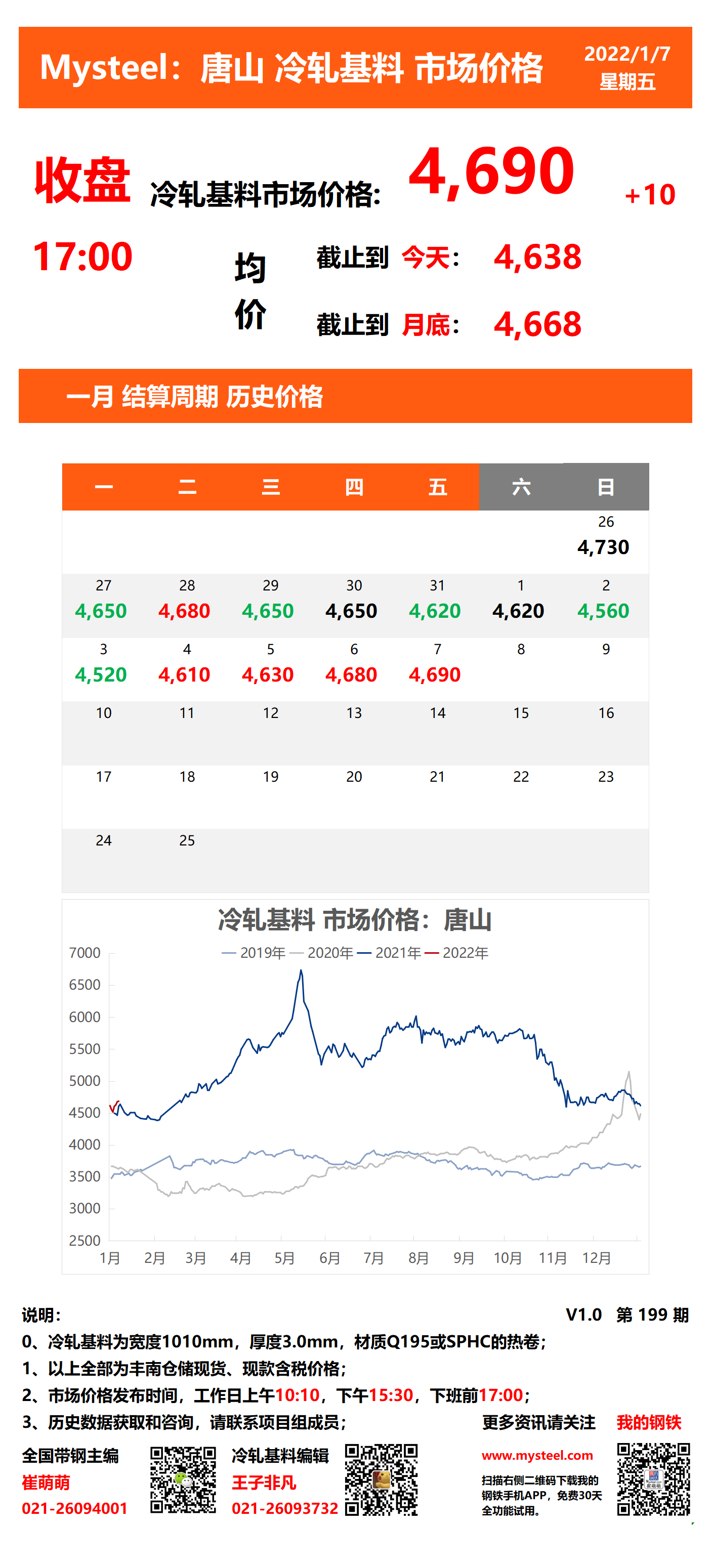Click the V1.0 version label
This screenshot has height=1568, width=711.
584,1315
